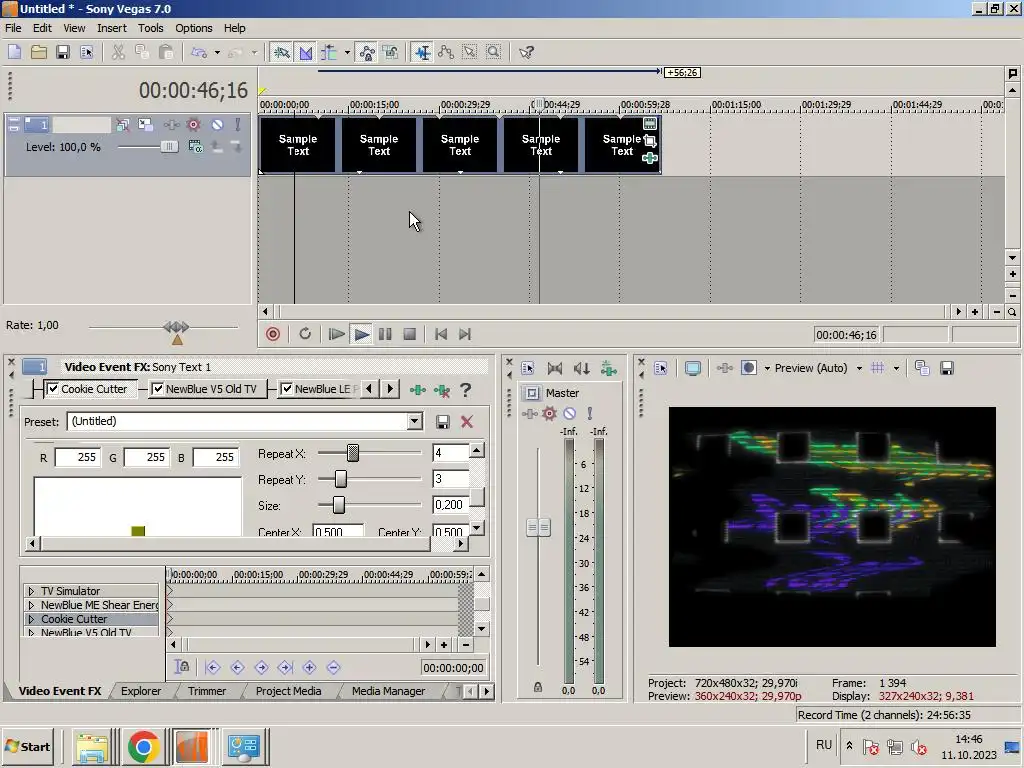Image resolution: width=1024 pixels, height=768 pixels.
Task: Select the Selection Edit tool icon
Action: point(470,52)
